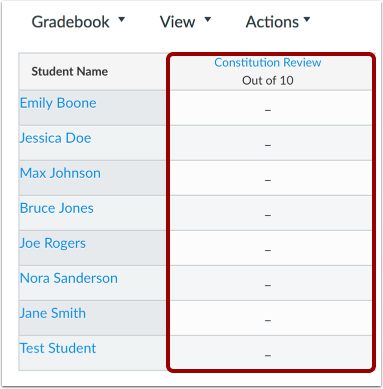The width and height of the screenshot is (383, 389).
Task: Click the arrow next to View
Action: (208, 20)
